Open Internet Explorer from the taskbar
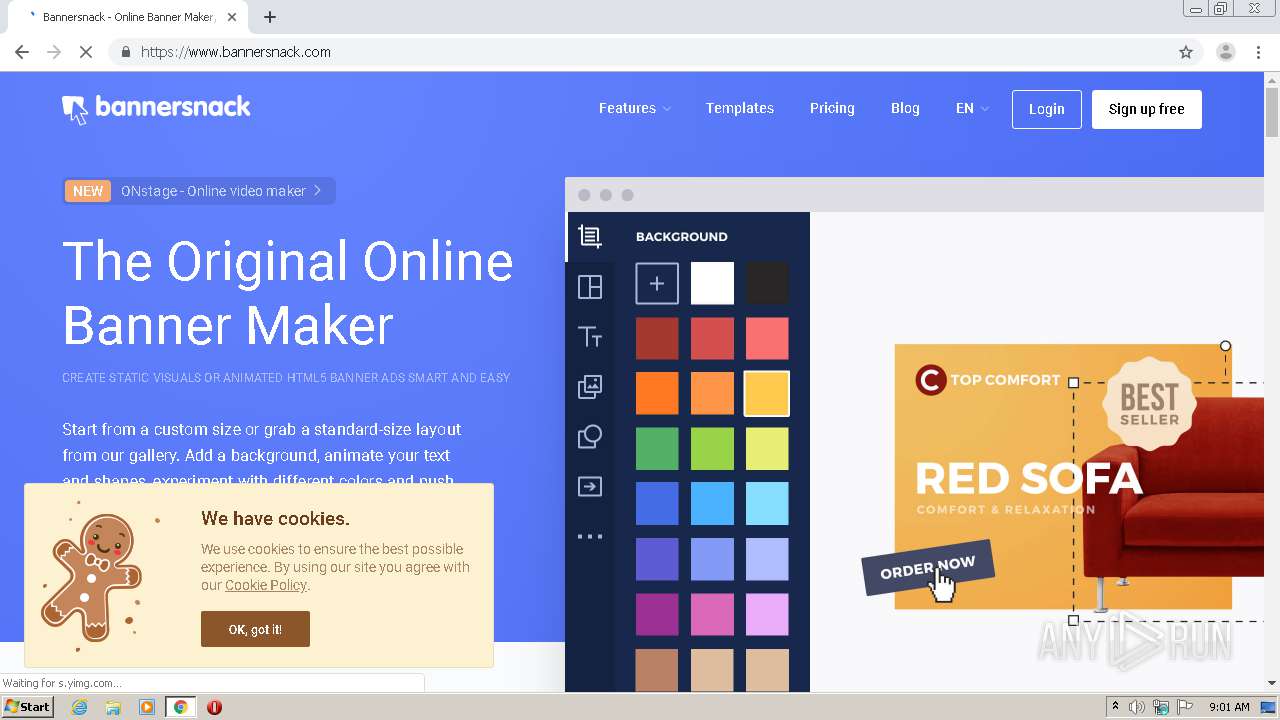The image size is (1280, 720). tap(80, 707)
